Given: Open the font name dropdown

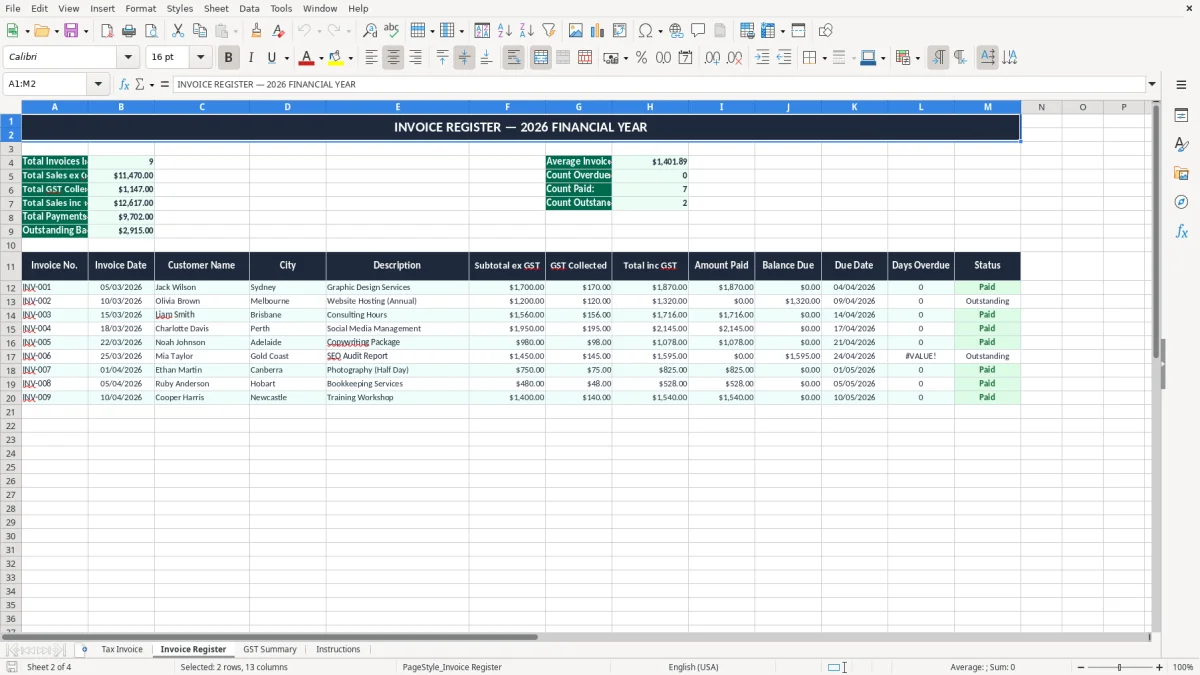Looking at the screenshot, I should pyautogui.click(x=128, y=58).
